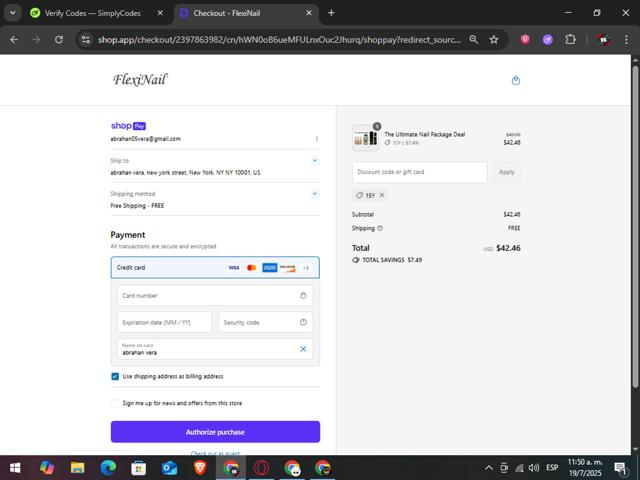Click the FlexiNail store logo
Viewport: 640px width, 480px height.
pos(140,79)
